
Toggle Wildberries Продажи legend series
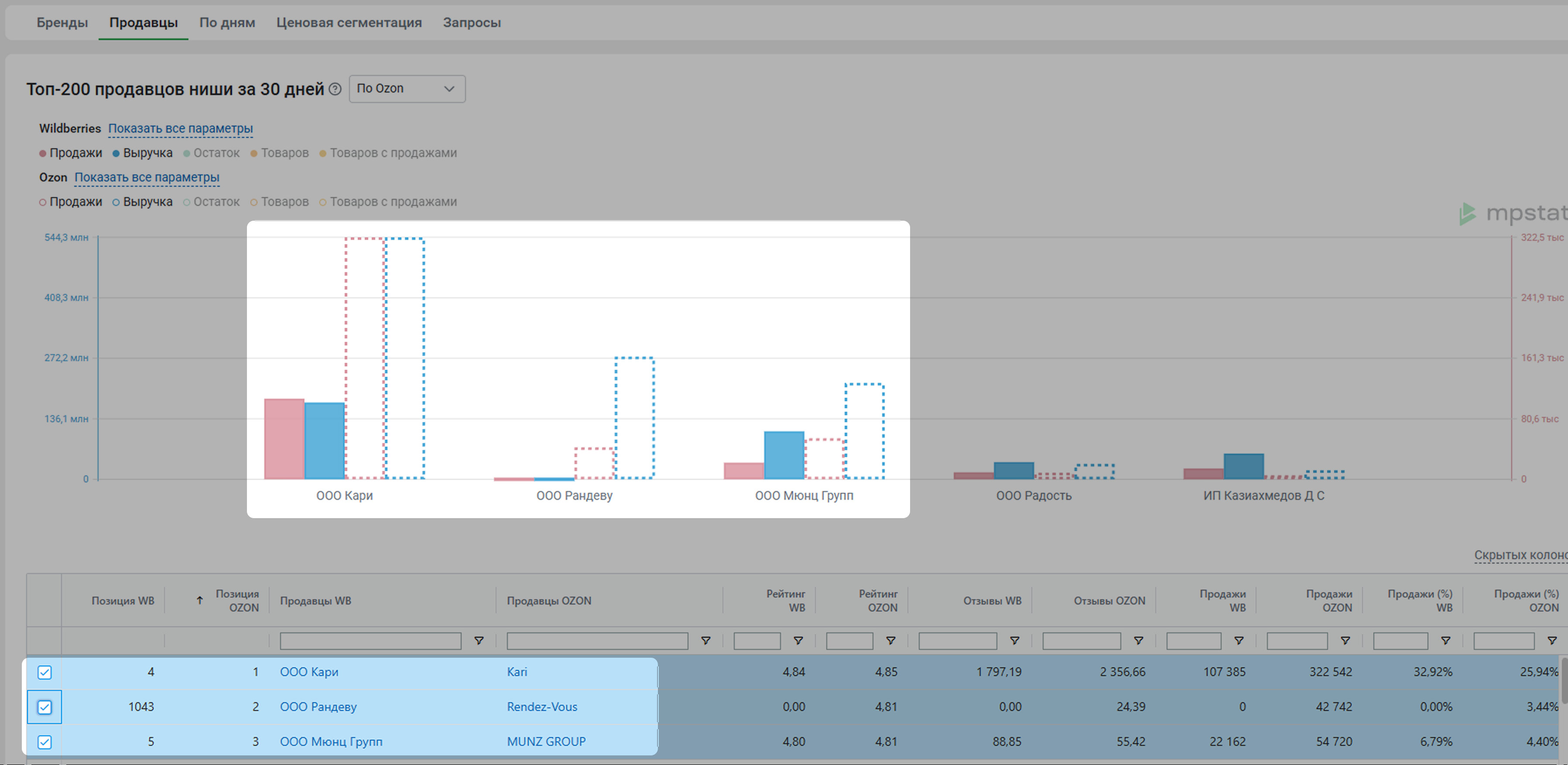pyautogui.click(x=71, y=153)
